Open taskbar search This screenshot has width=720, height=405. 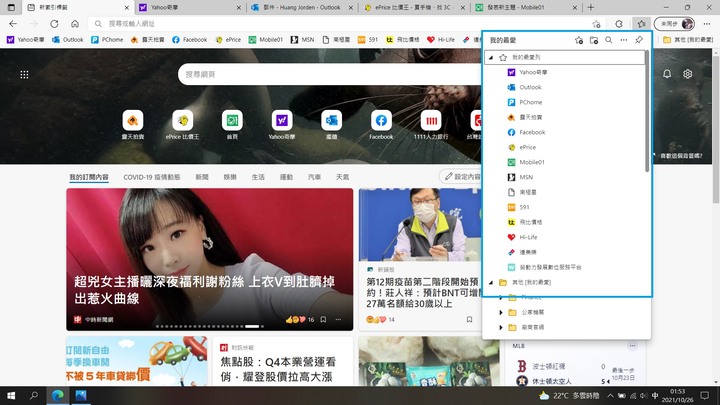click(34, 395)
